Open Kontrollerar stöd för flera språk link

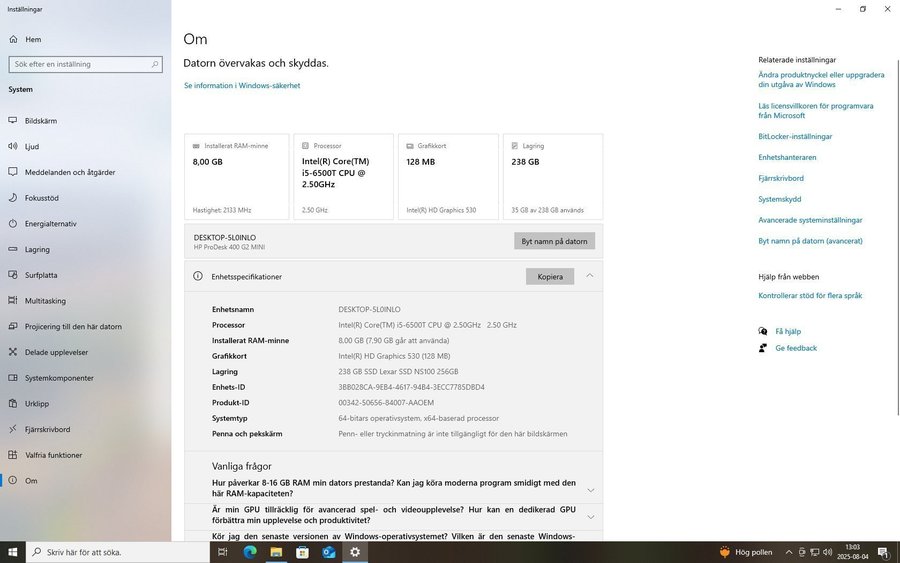(x=810, y=296)
